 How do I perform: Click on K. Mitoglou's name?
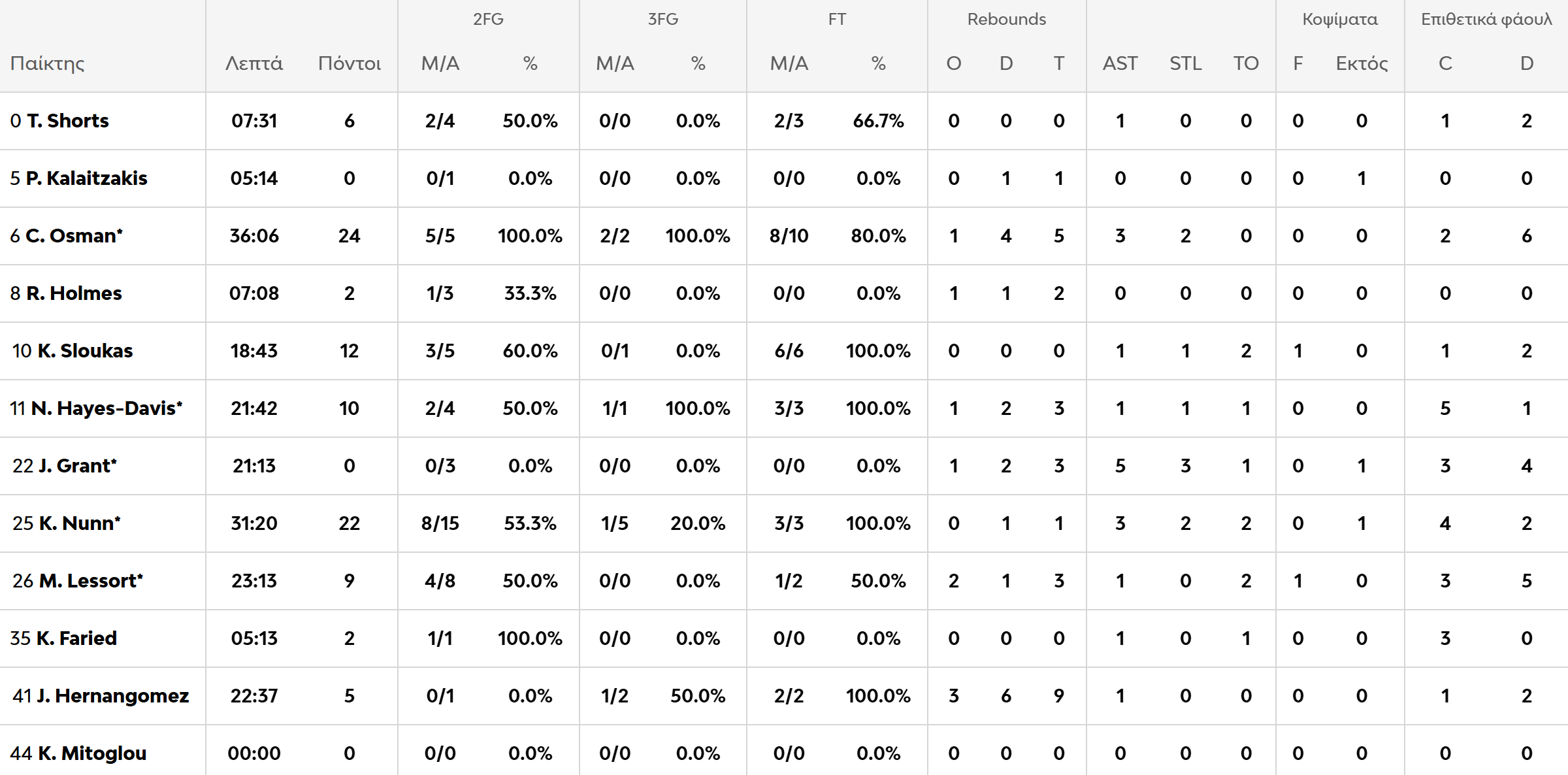(x=91, y=753)
